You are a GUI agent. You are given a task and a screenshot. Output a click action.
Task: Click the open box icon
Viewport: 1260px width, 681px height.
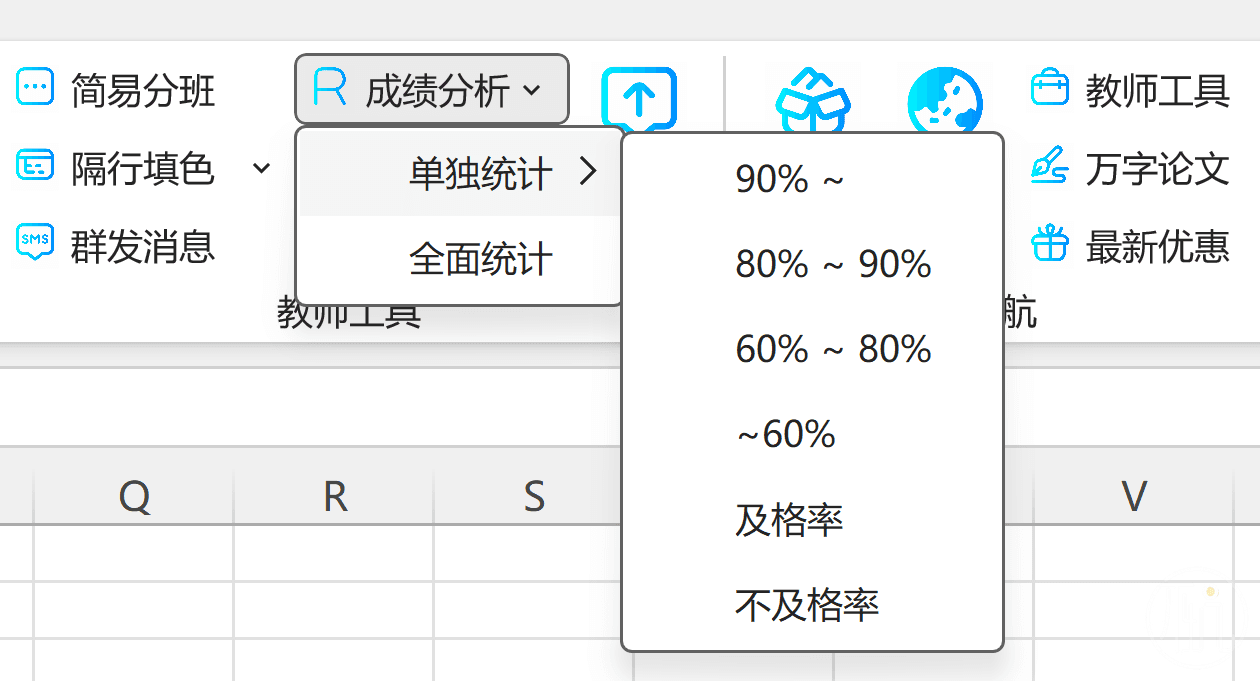pyautogui.click(x=812, y=100)
